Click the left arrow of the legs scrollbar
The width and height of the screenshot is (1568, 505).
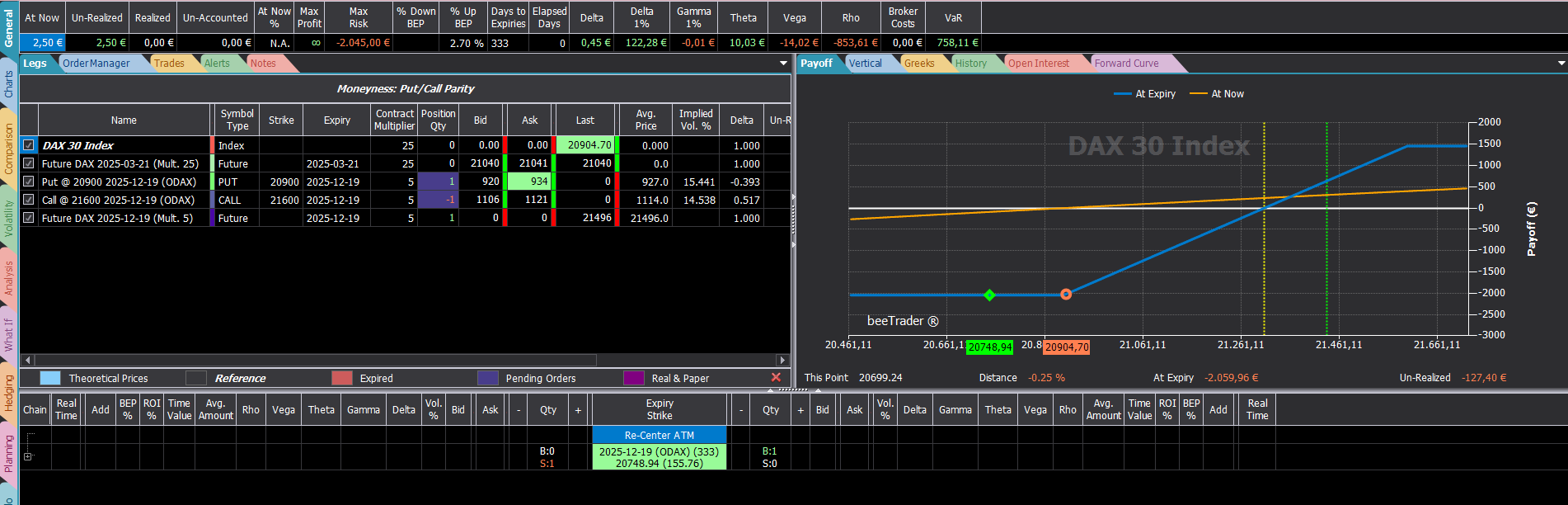click(28, 360)
